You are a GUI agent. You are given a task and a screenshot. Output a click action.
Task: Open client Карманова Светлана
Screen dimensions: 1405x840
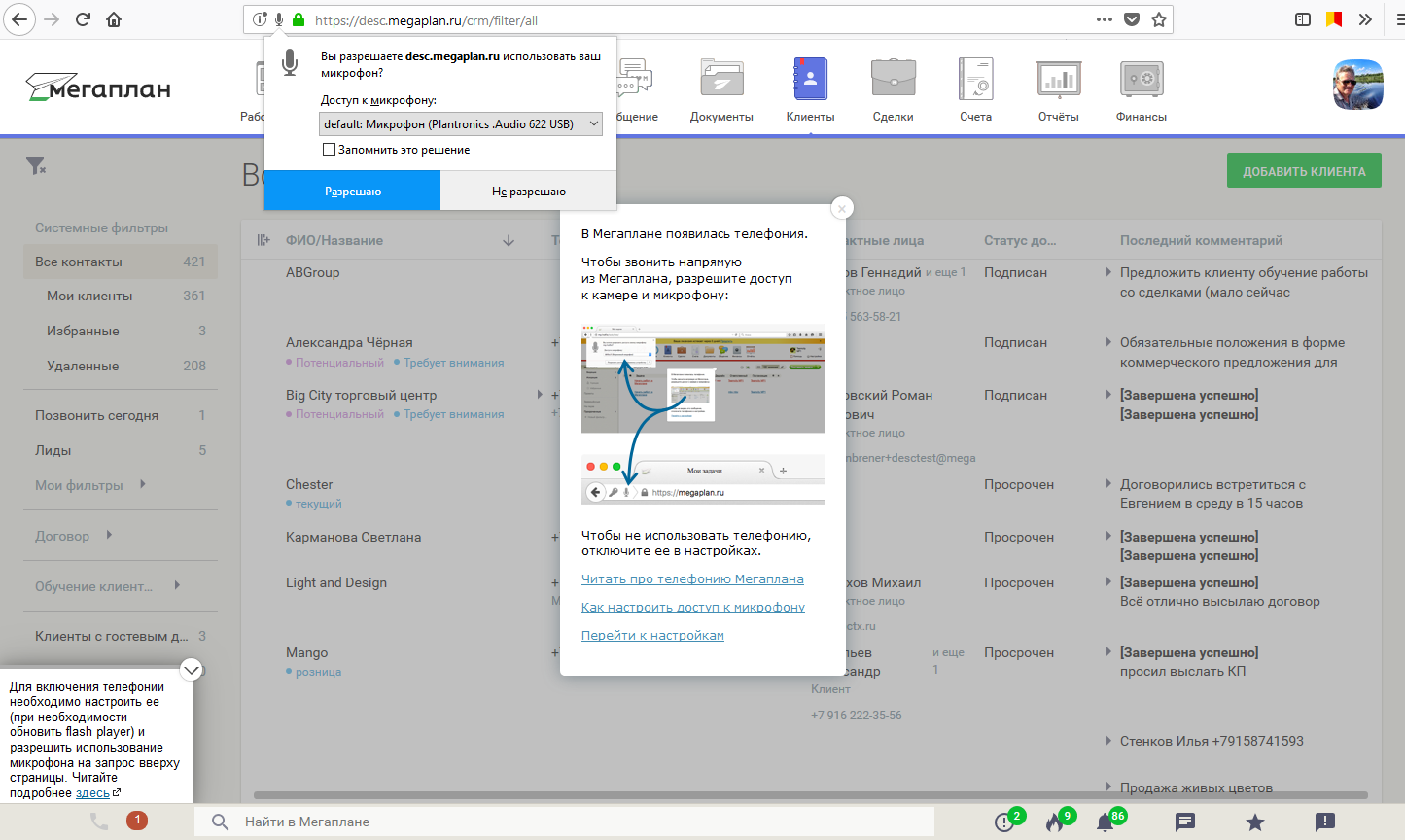354,537
